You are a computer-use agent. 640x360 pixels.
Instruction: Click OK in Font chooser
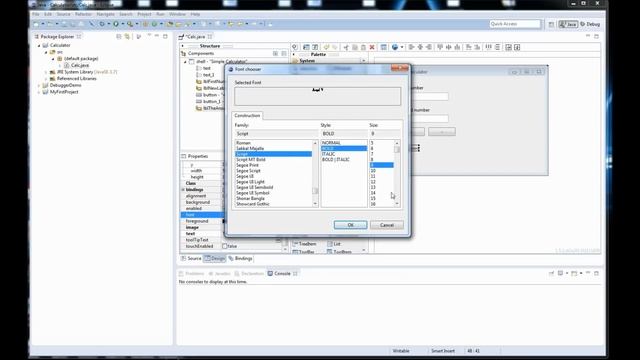[350, 225]
